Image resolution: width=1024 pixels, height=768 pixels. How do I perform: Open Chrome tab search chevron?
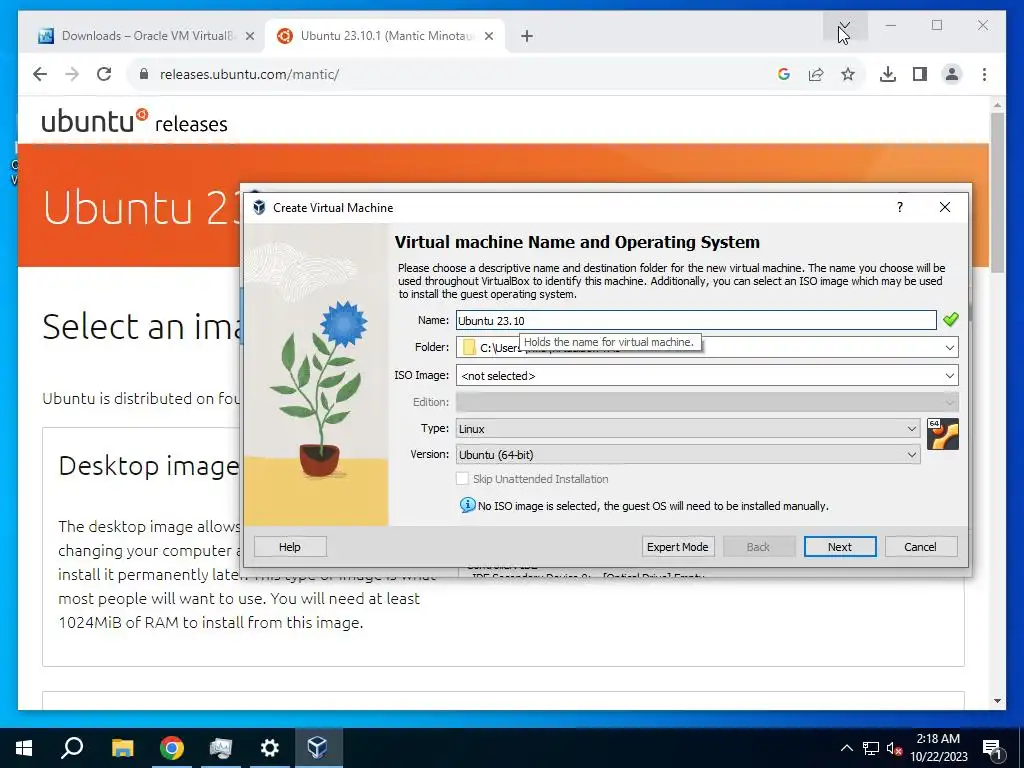844,25
